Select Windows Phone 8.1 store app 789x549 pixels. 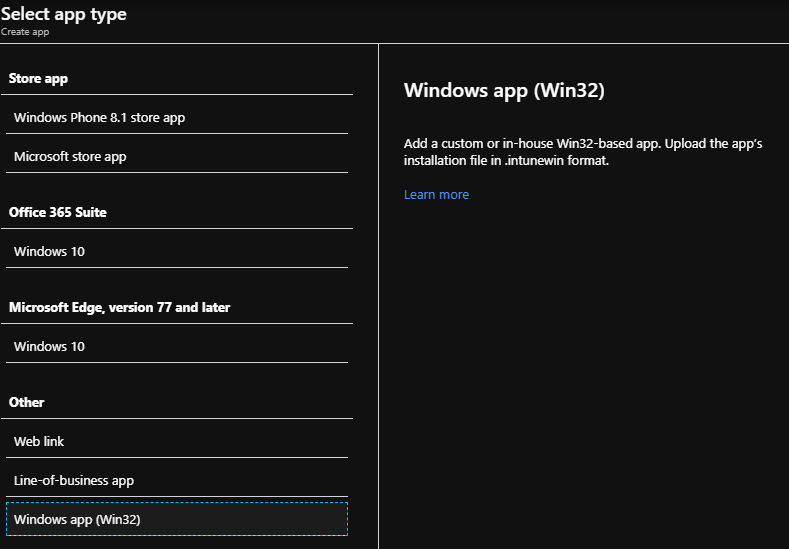pyautogui.click(x=177, y=117)
